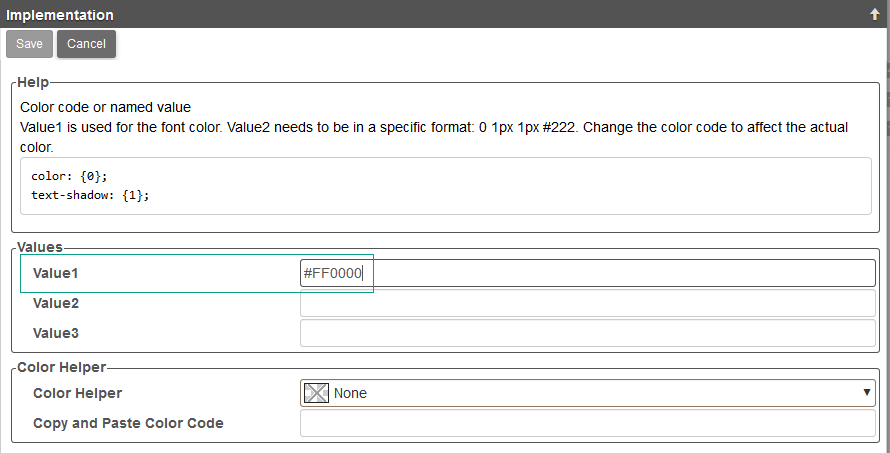Expand the Color Helper dropdown arrow

click(866, 392)
